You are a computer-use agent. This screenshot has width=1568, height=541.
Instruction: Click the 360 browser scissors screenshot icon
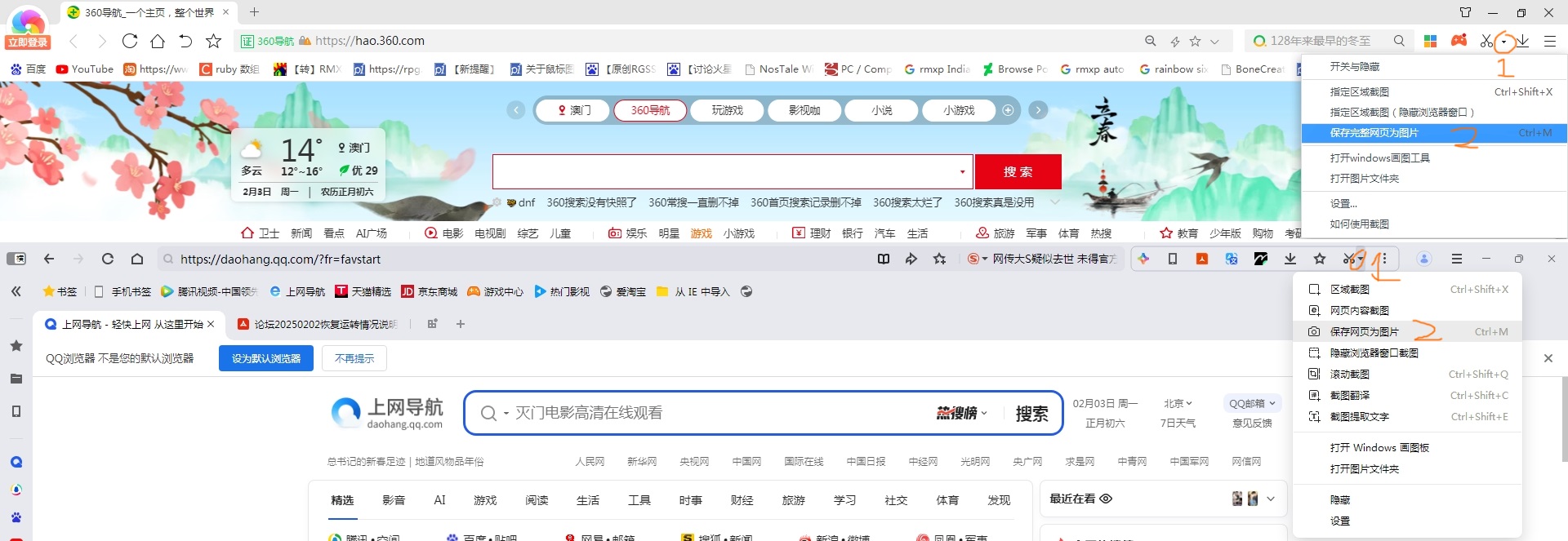[x=1486, y=41]
